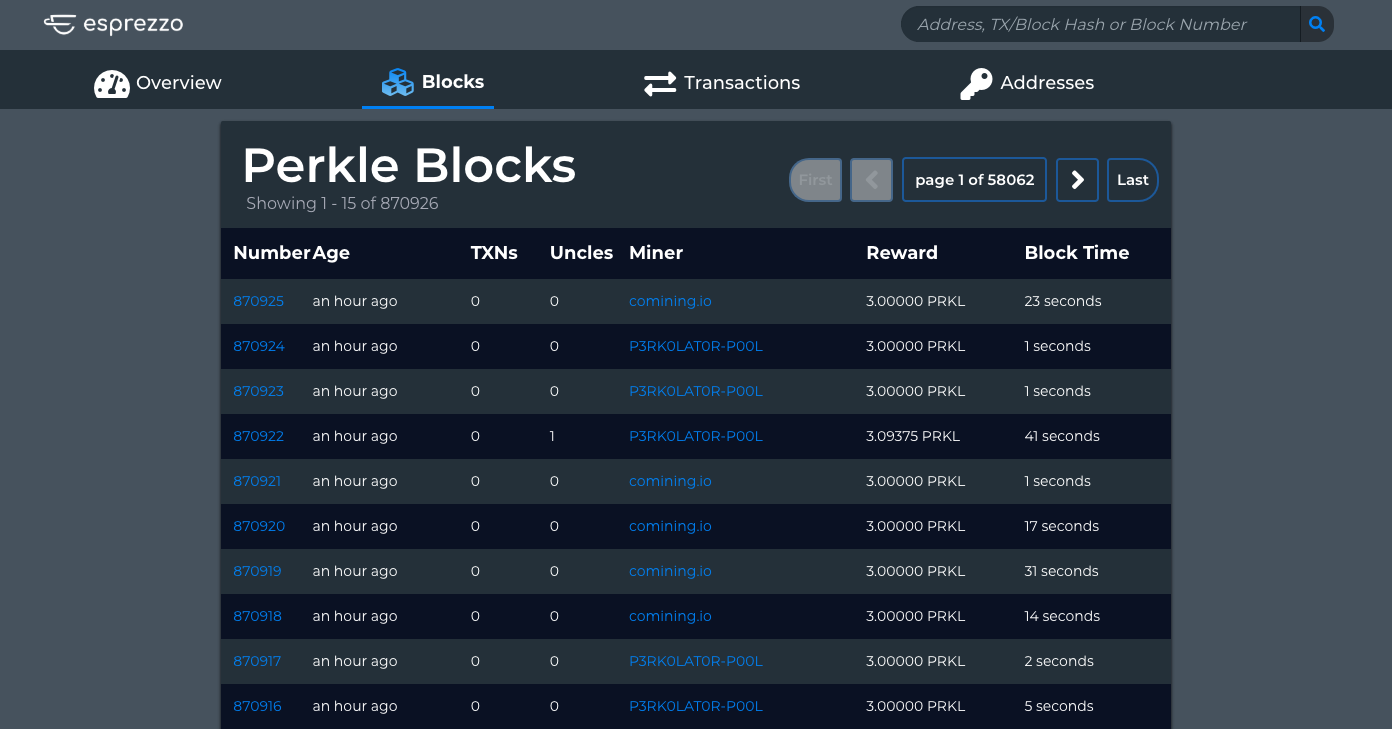Jump to the Last page
The image size is (1392, 729).
(x=1132, y=180)
